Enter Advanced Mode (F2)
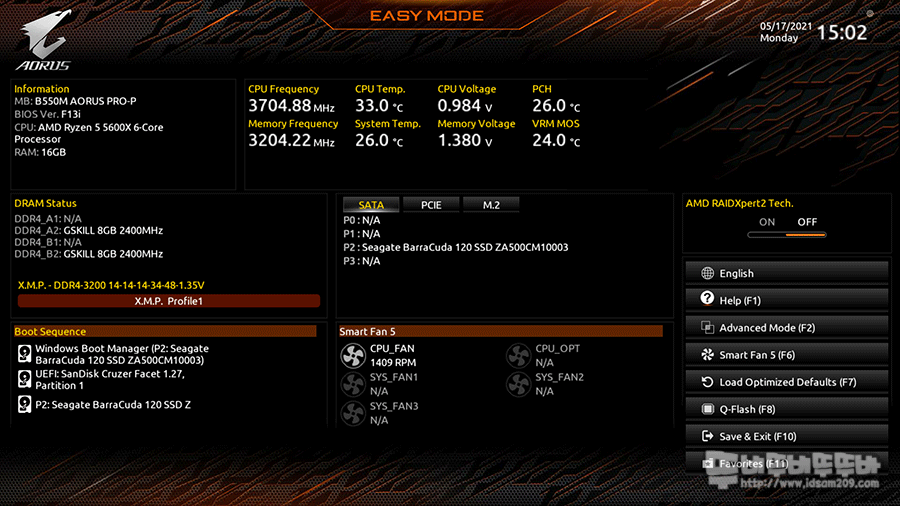 pos(786,328)
